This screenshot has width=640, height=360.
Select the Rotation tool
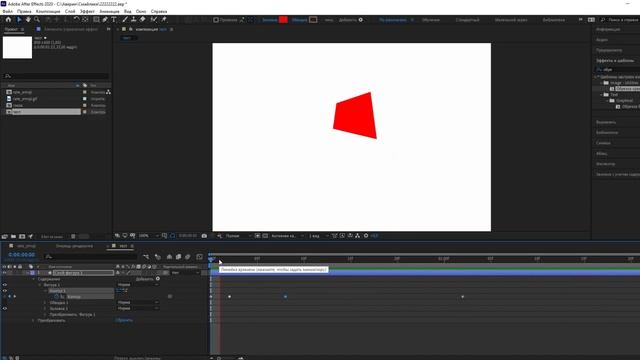[x=76, y=20]
